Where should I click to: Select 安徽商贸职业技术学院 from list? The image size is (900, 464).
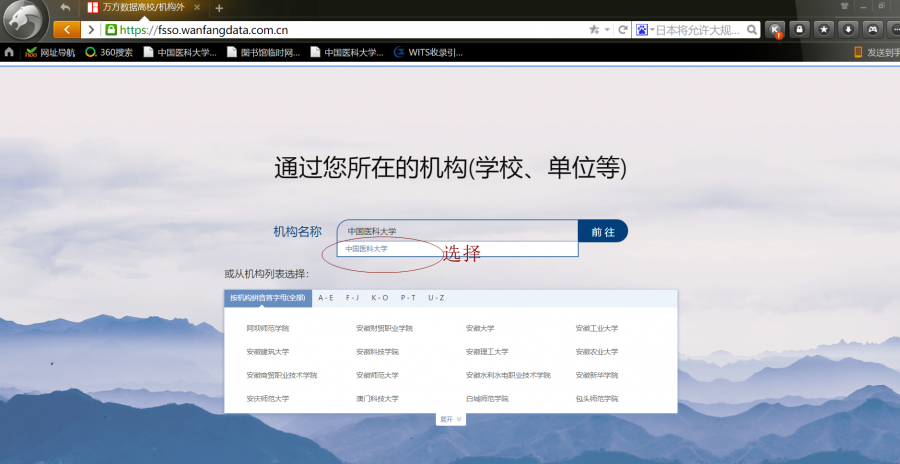click(x=281, y=375)
